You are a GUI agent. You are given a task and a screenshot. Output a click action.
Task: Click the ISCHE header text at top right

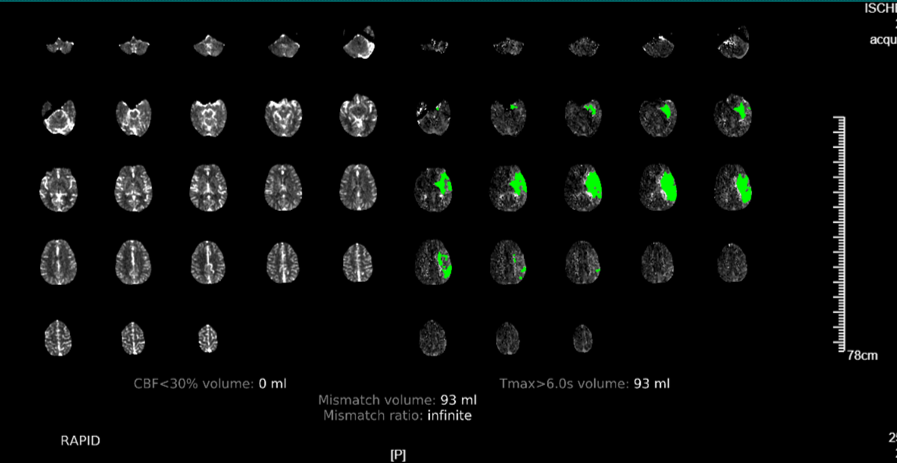[879, 8]
